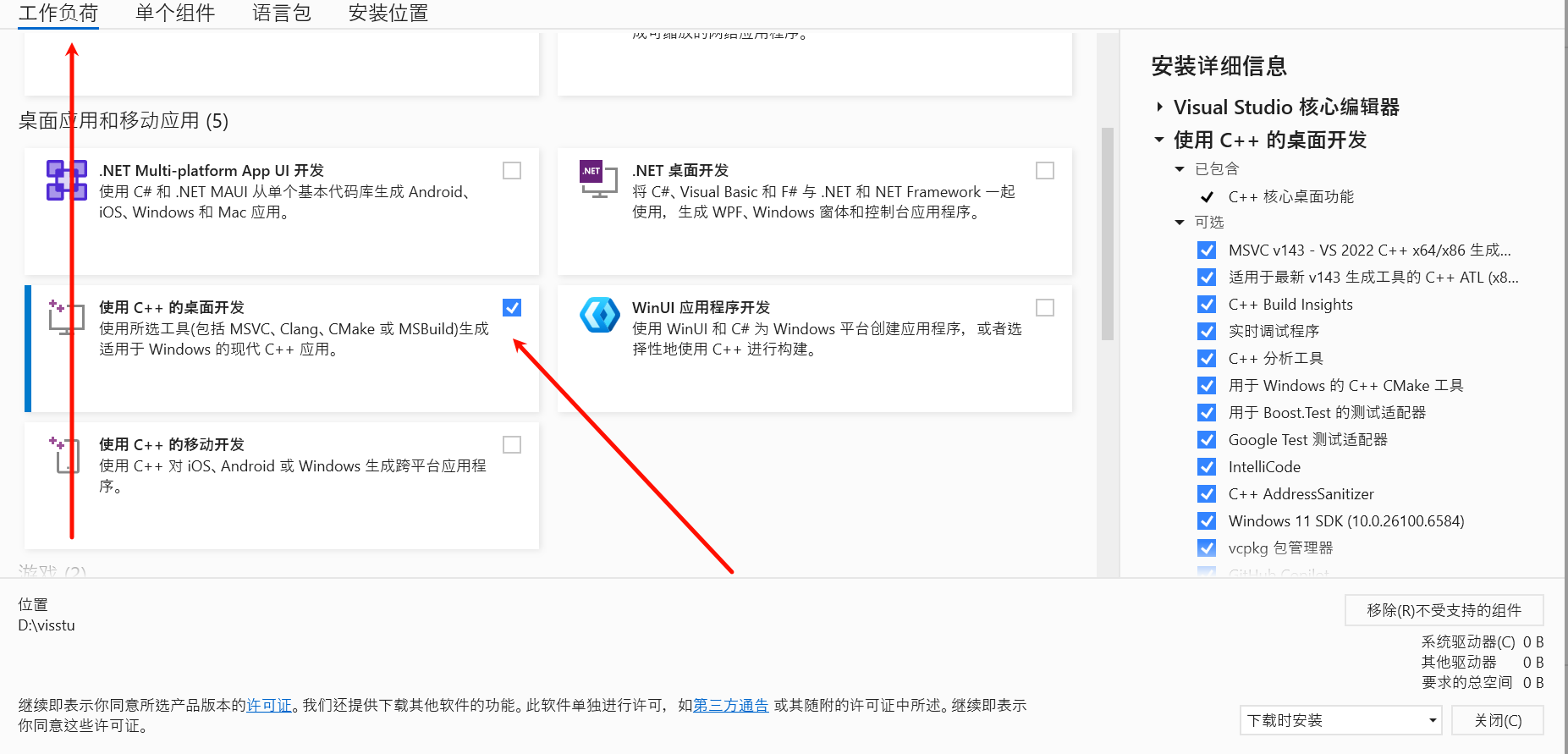The width and height of the screenshot is (1568, 754).
Task: Collapse the 已包含 section
Action: pos(1180,169)
